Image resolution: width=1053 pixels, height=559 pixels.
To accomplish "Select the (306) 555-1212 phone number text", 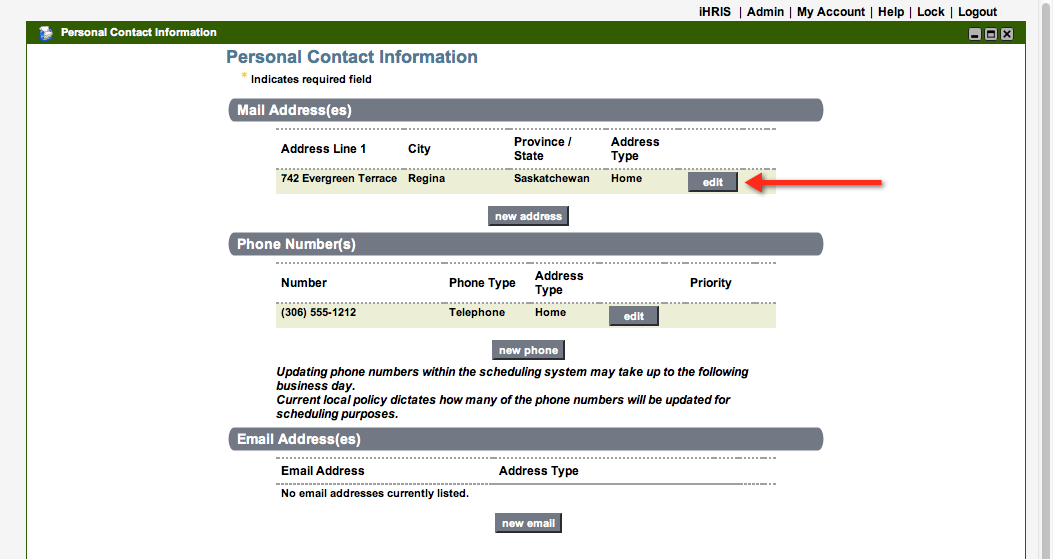I will [318, 313].
